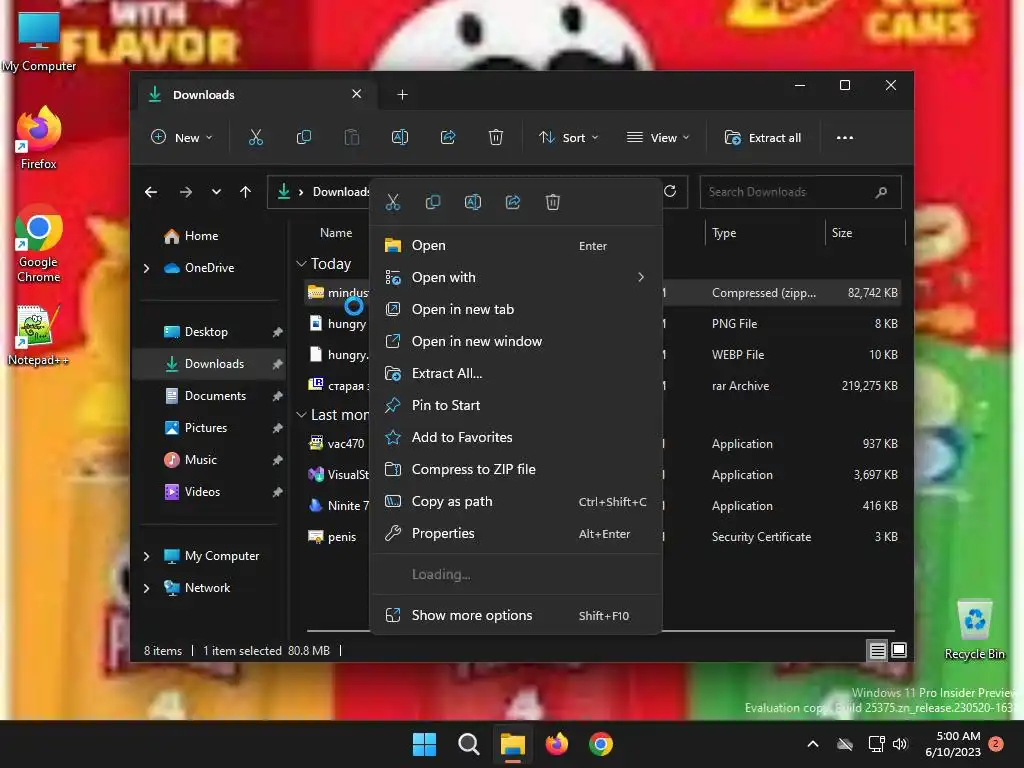
Task: Open the Windows Start button
Action: tap(424, 744)
